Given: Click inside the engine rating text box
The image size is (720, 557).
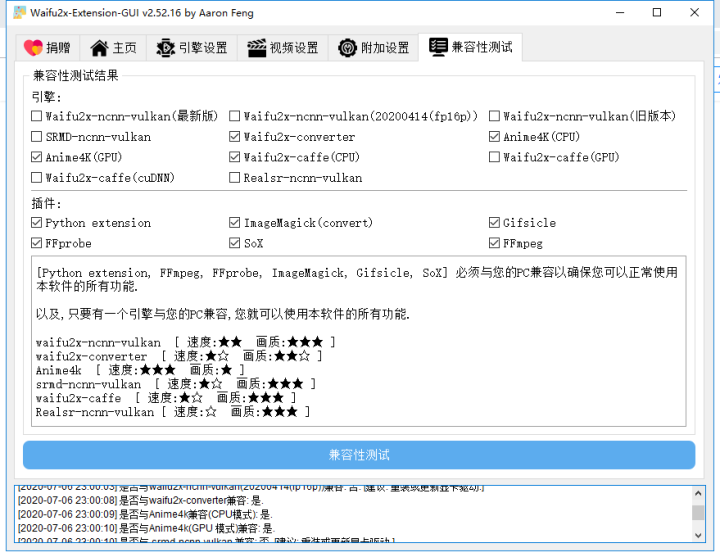Looking at the screenshot, I should 359,341.
